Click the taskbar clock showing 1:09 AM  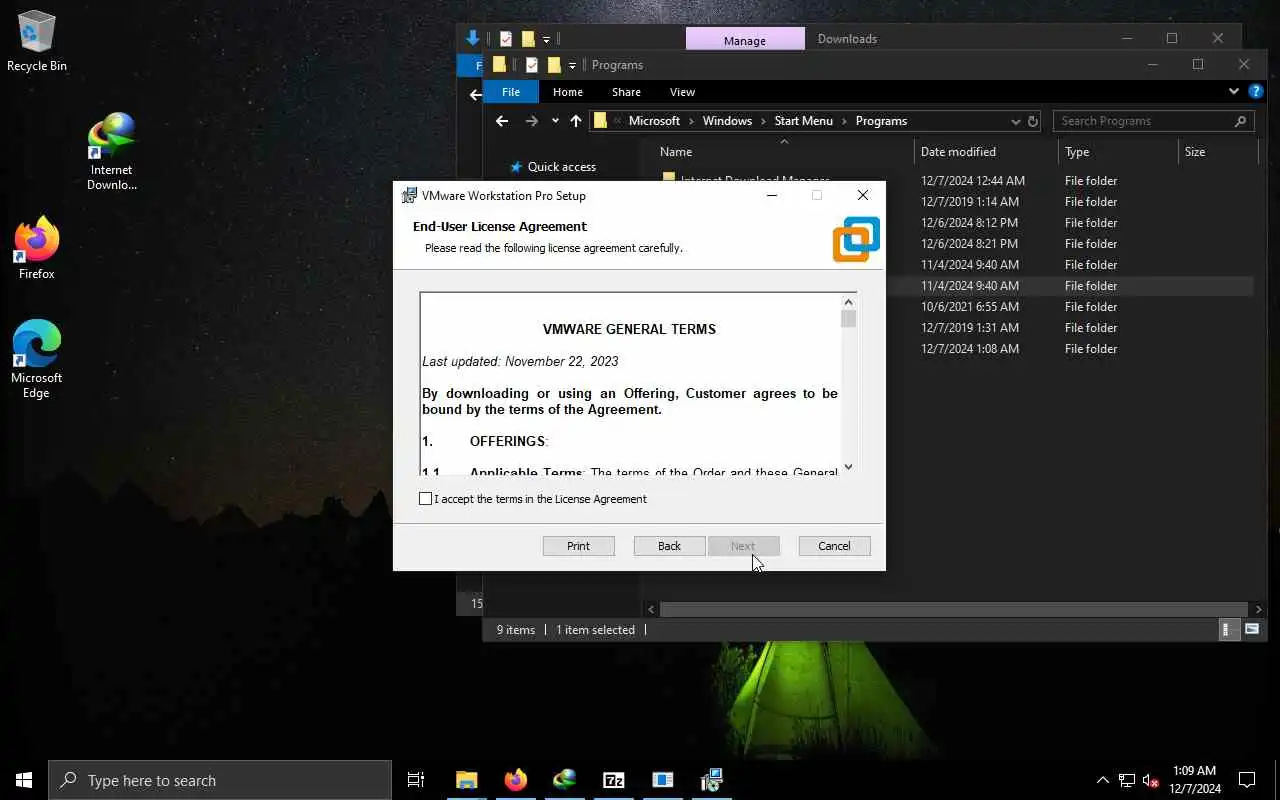point(1195,780)
